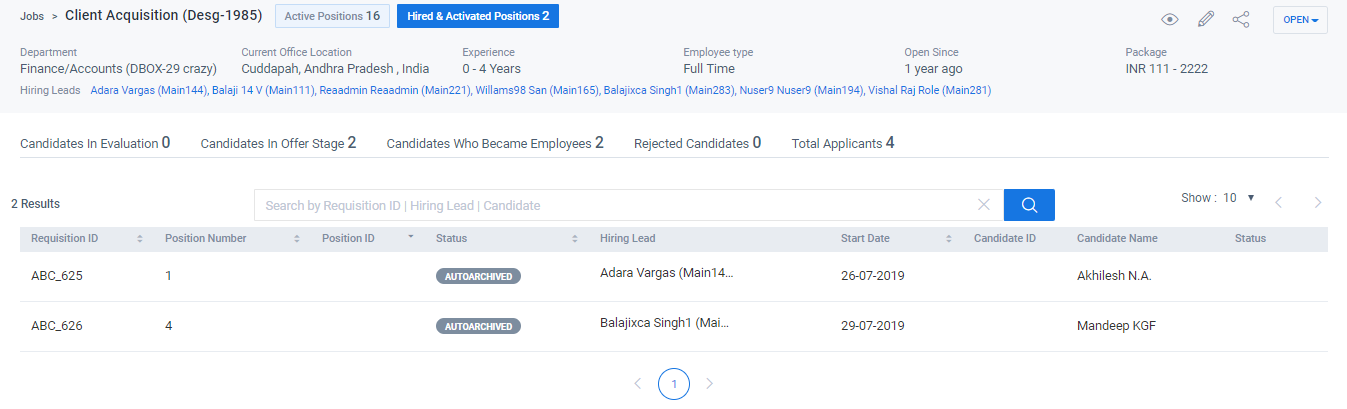This screenshot has height=409, width=1347.
Task: Open hiring lead Adara Vargas (Main144) link
Action: coord(149,91)
